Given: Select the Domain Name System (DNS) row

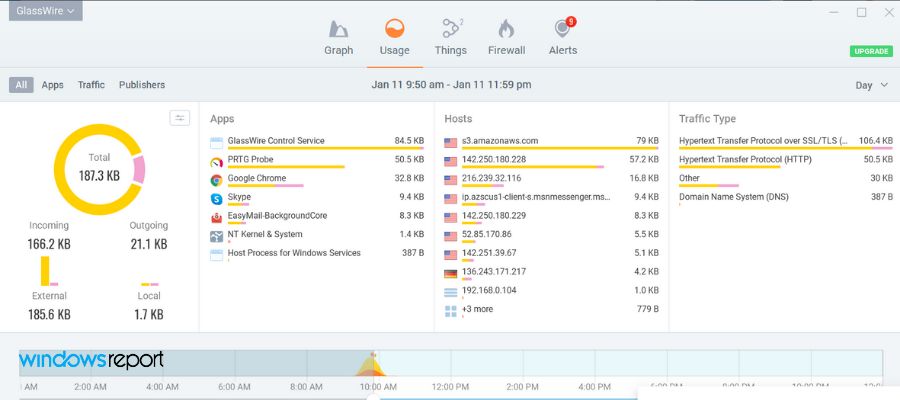Looking at the screenshot, I should tap(786, 198).
